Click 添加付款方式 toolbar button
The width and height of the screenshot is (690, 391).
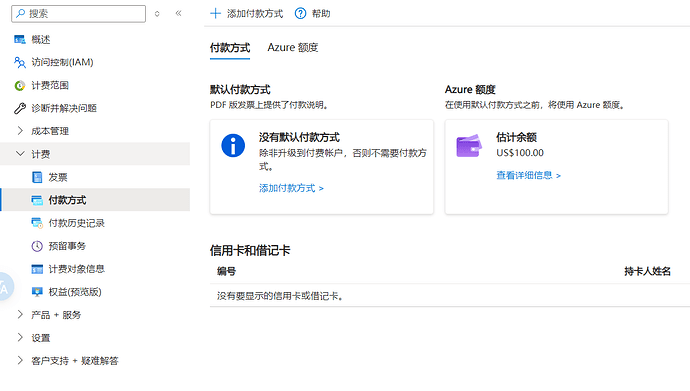click(x=246, y=14)
